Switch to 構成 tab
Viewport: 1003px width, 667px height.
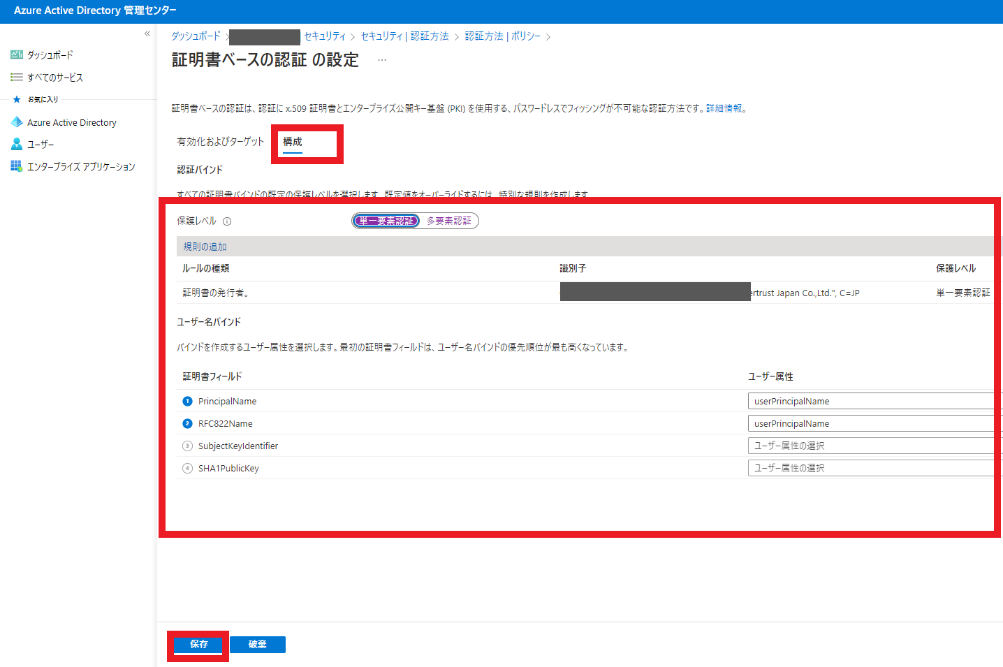(293, 142)
